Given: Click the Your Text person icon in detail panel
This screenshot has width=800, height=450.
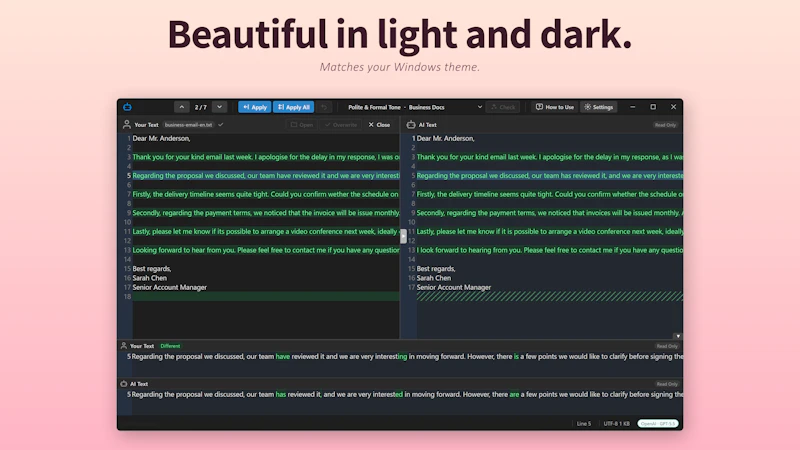Looking at the screenshot, I should 123,345.
